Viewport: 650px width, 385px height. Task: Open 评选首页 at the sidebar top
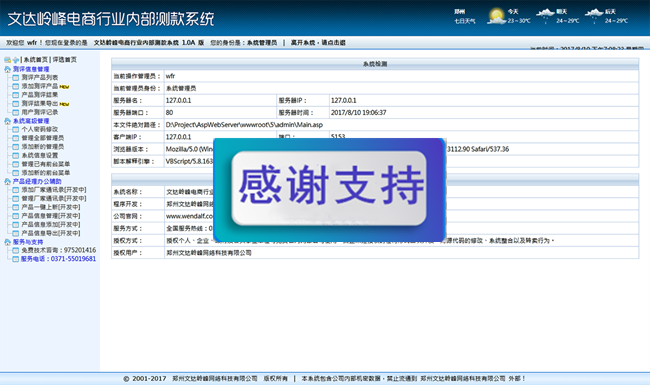pyautogui.click(x=64, y=60)
